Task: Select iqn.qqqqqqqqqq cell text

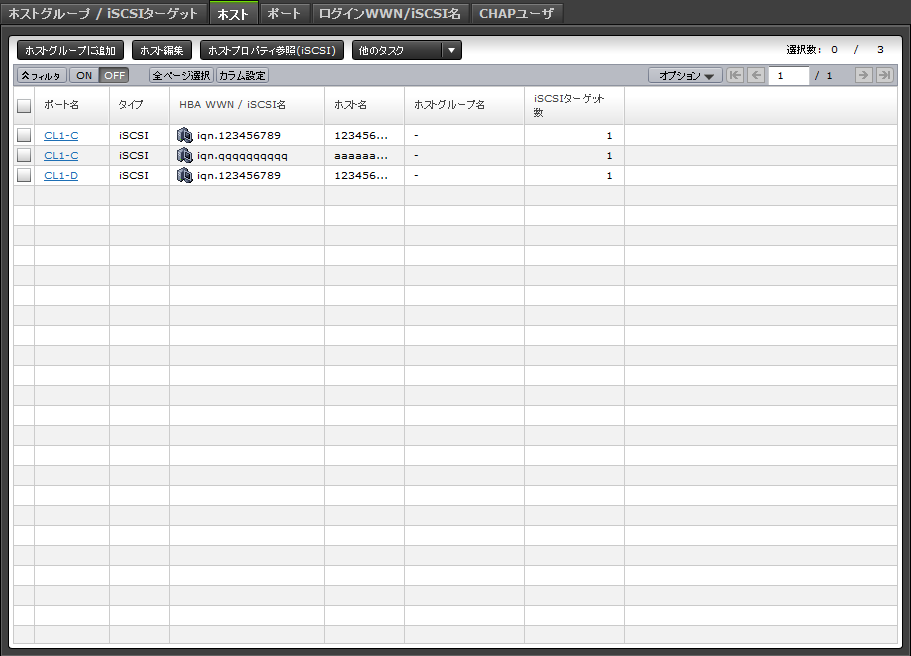Action: [x=242, y=156]
